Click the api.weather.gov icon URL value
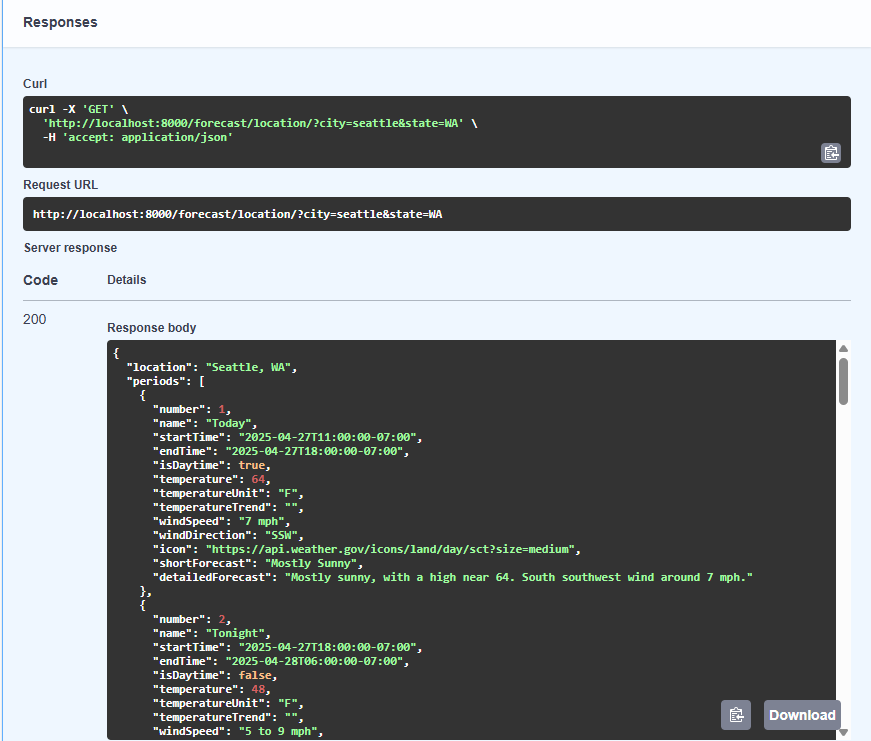Image resolution: width=871 pixels, height=741 pixels. pyautogui.click(x=390, y=549)
